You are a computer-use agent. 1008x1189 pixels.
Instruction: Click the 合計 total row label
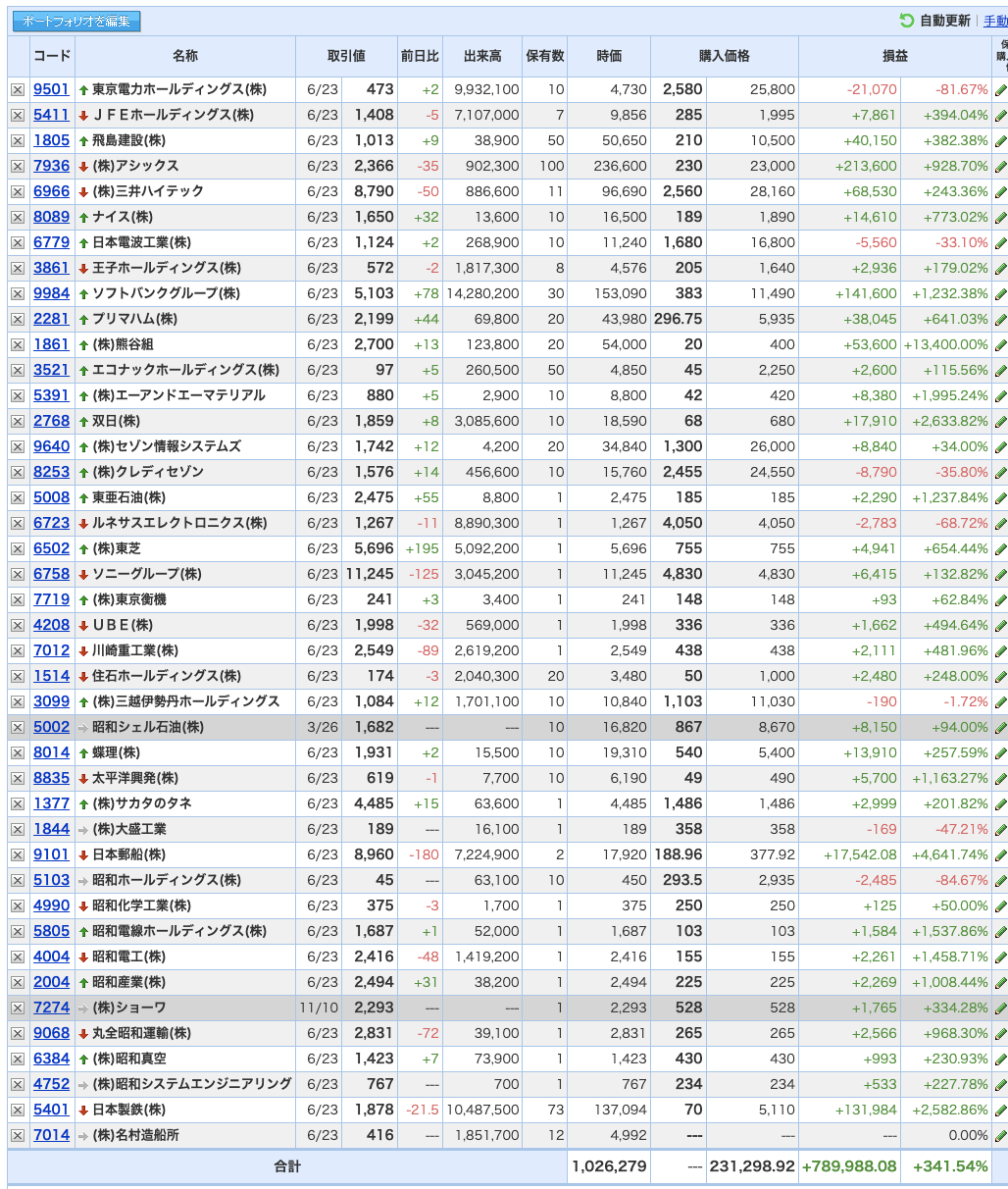click(x=287, y=1166)
